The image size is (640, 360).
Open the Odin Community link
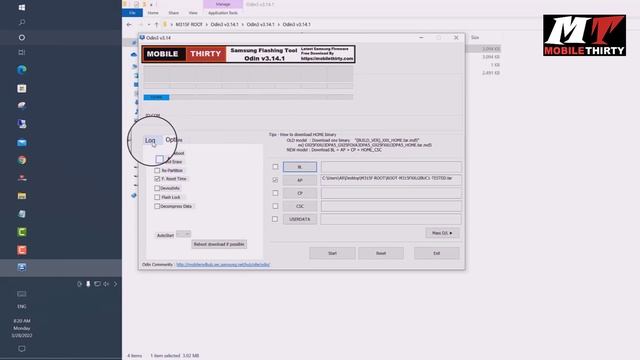[x=223, y=264]
